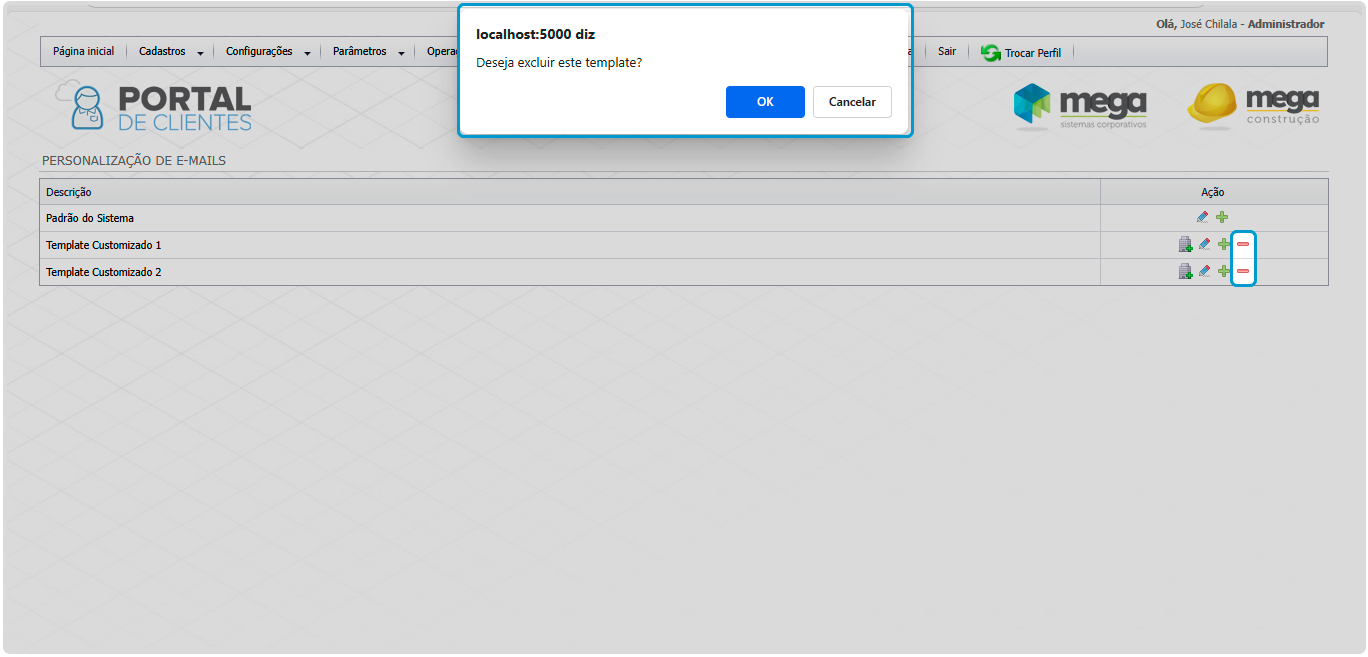
Task: Open the Cadastros menu
Action: [x=162, y=51]
